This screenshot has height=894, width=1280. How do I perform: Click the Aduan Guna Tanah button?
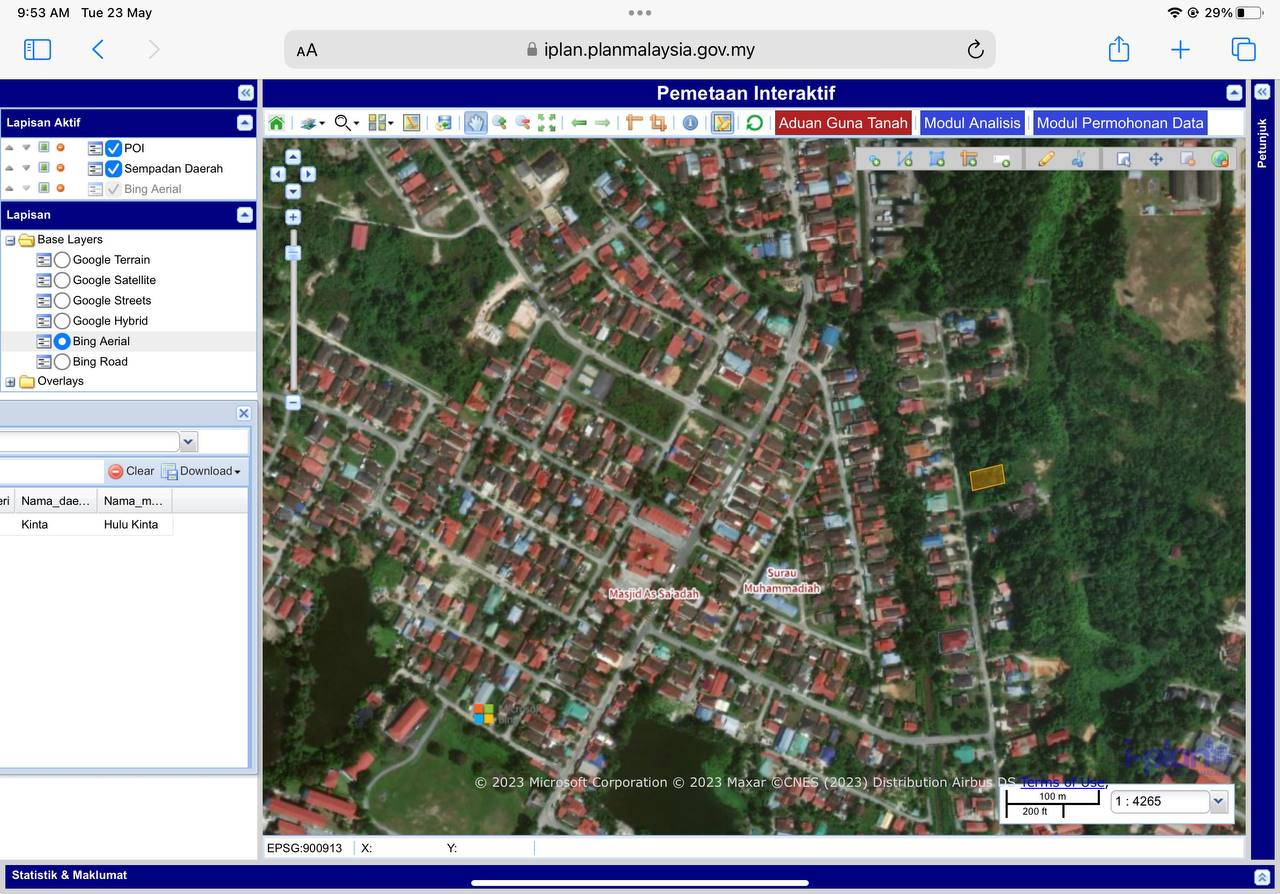(x=843, y=123)
